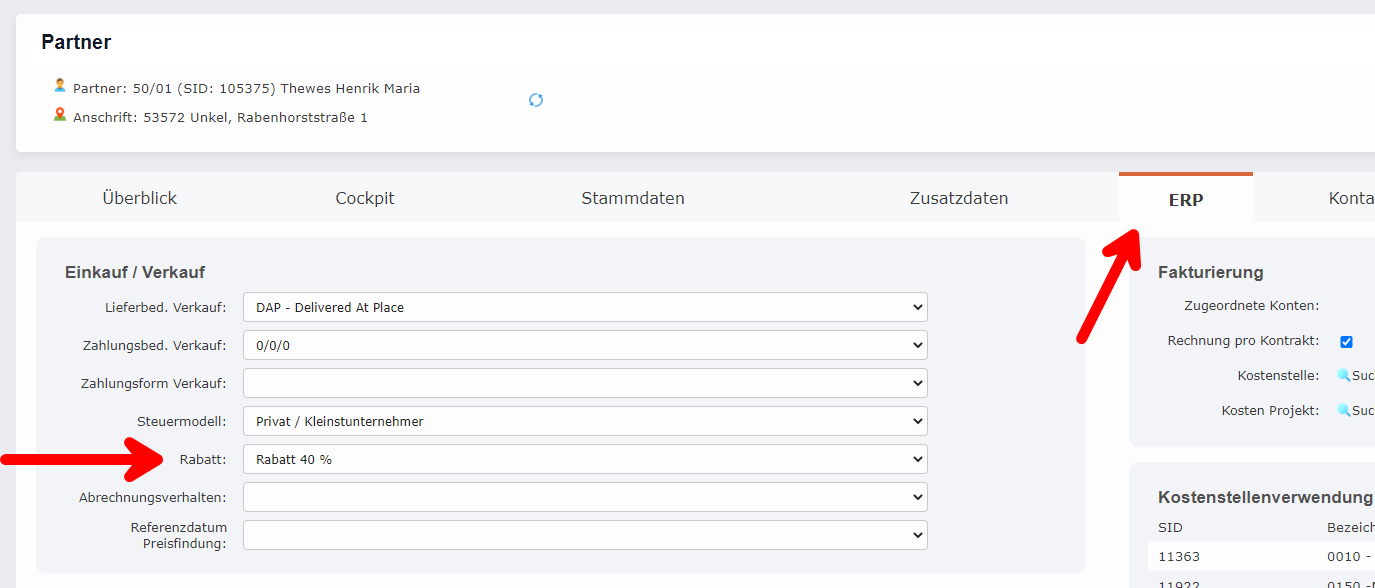Image resolution: width=1375 pixels, height=588 pixels.
Task: Click the active ERP tab
Action: (x=1186, y=199)
